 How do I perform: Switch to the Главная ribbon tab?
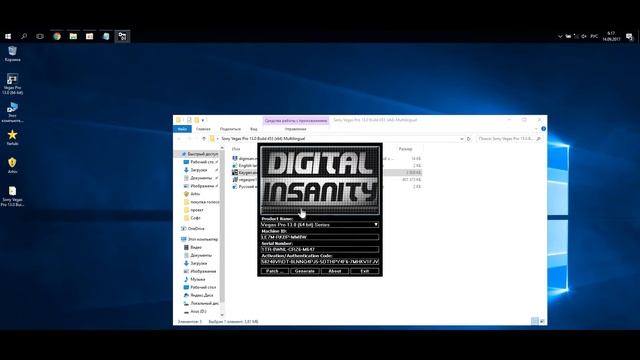pos(203,129)
